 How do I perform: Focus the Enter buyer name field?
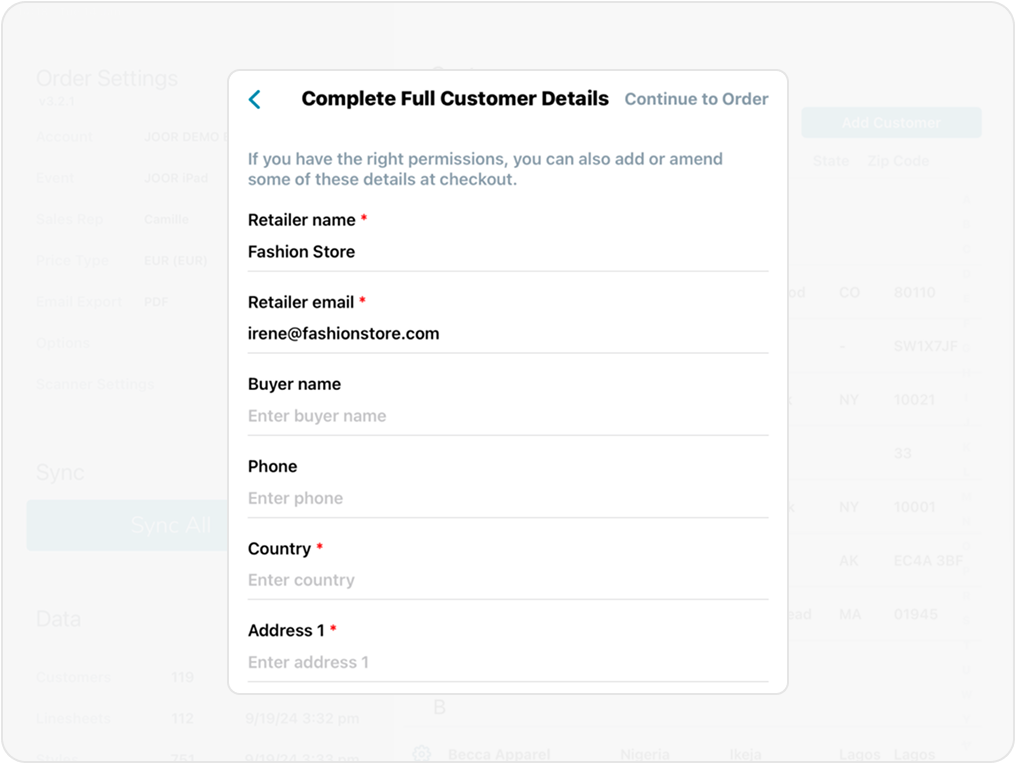507,416
